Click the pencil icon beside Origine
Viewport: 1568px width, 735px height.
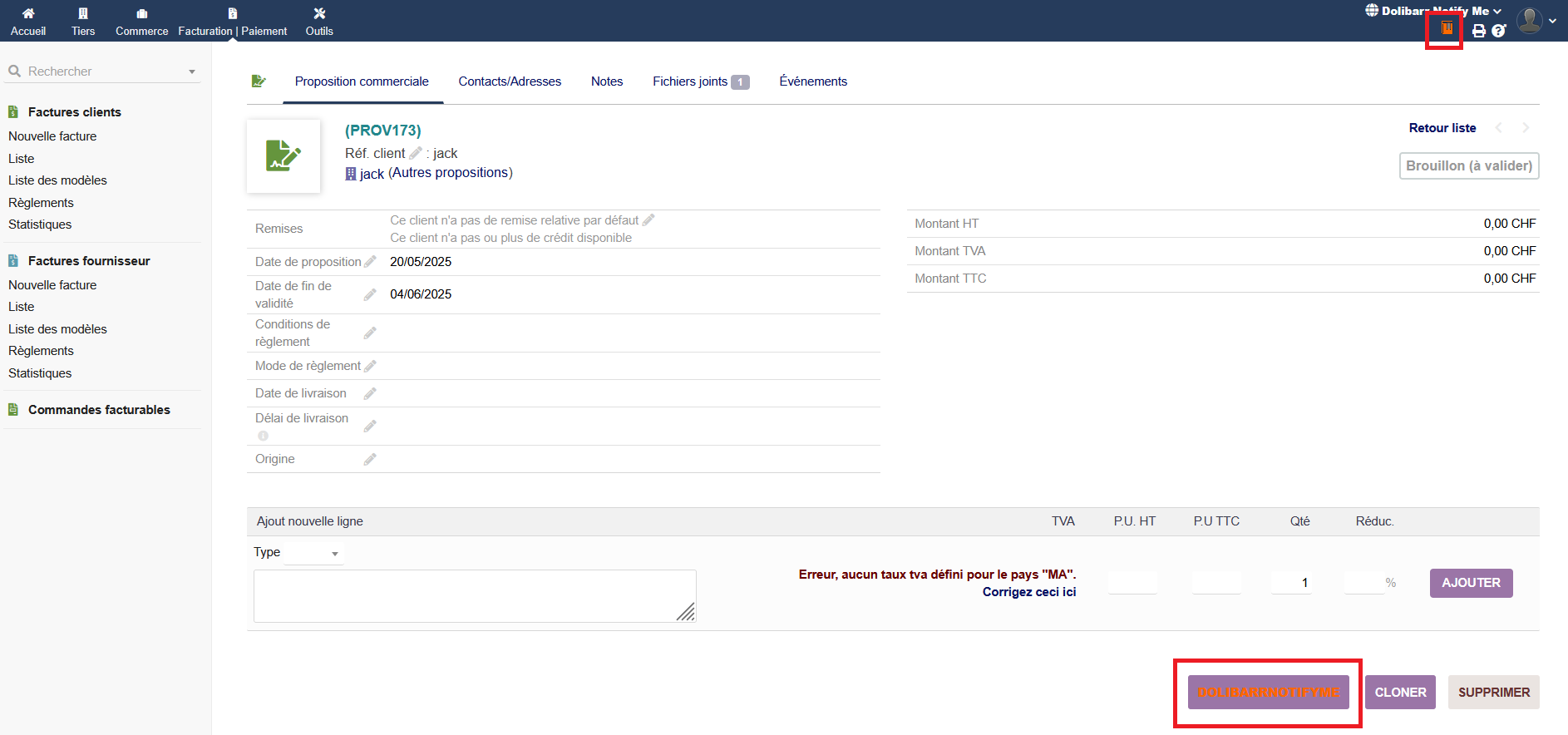370,459
